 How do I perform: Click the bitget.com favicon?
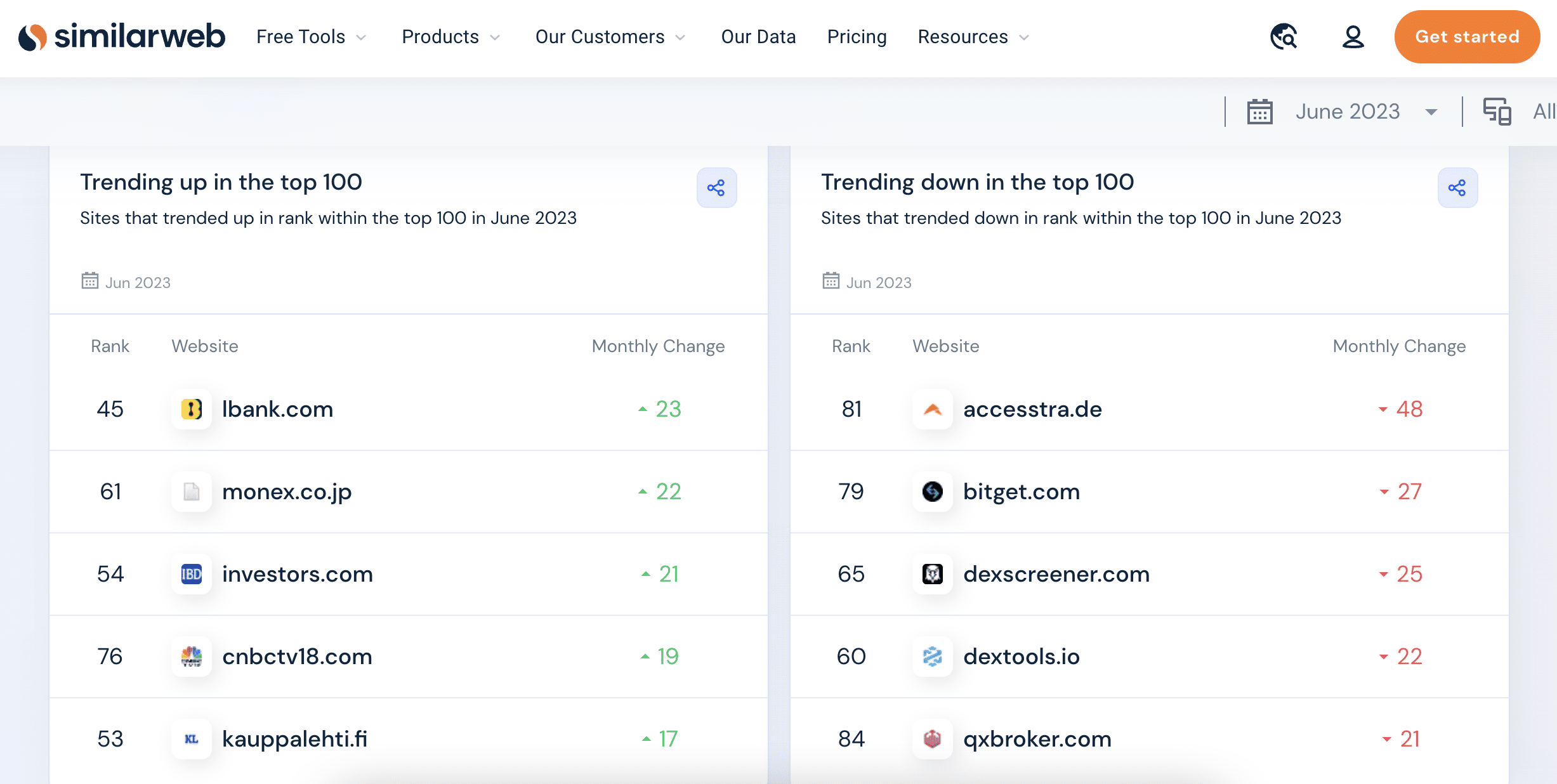tap(932, 492)
